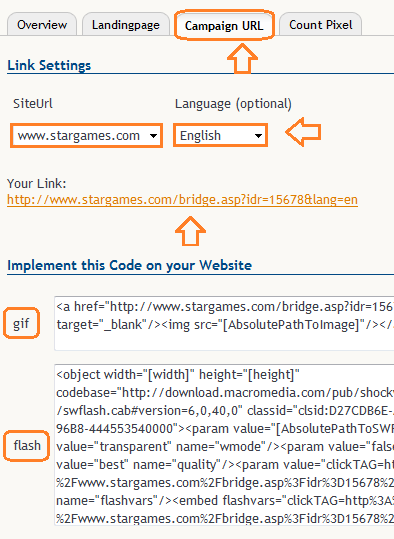The width and height of the screenshot is (394, 539).
Task: Click the 'SiteUrl' label
Action: 33,103
